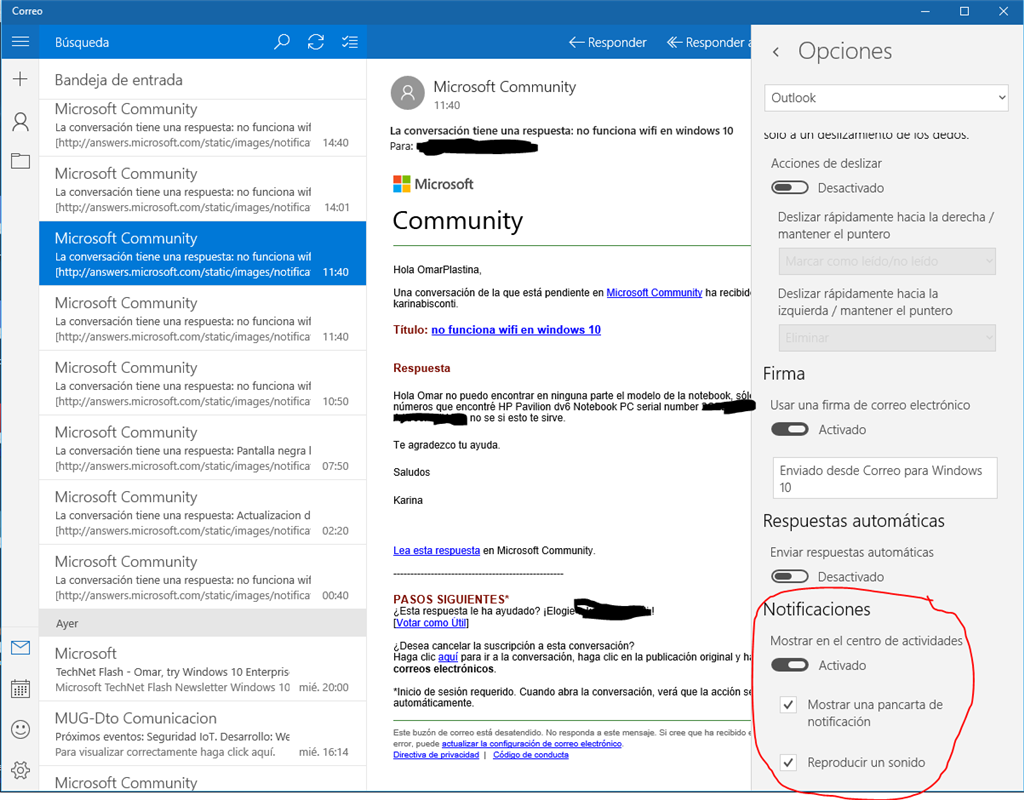Go back from Opciones panel

click(776, 52)
